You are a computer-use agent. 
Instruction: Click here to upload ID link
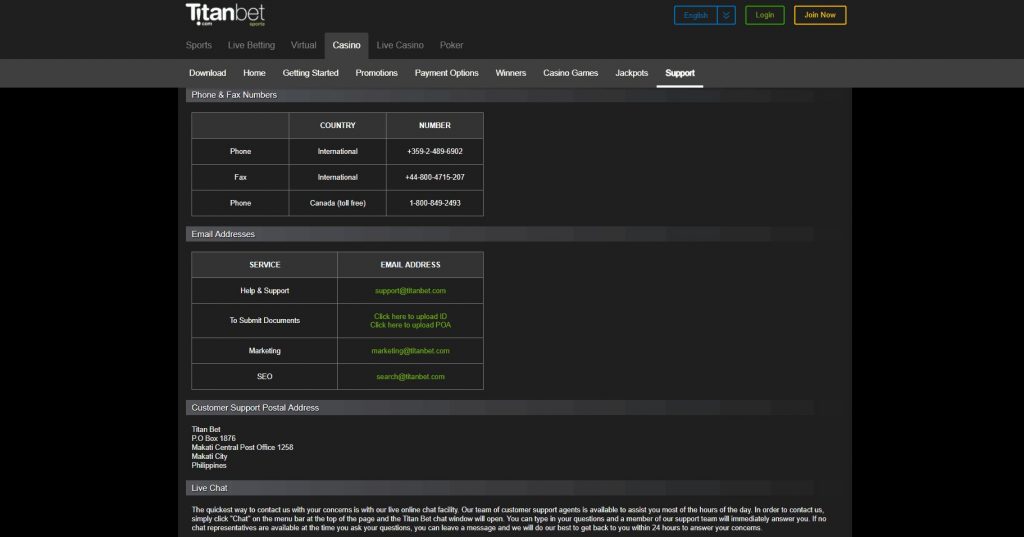(x=410, y=316)
